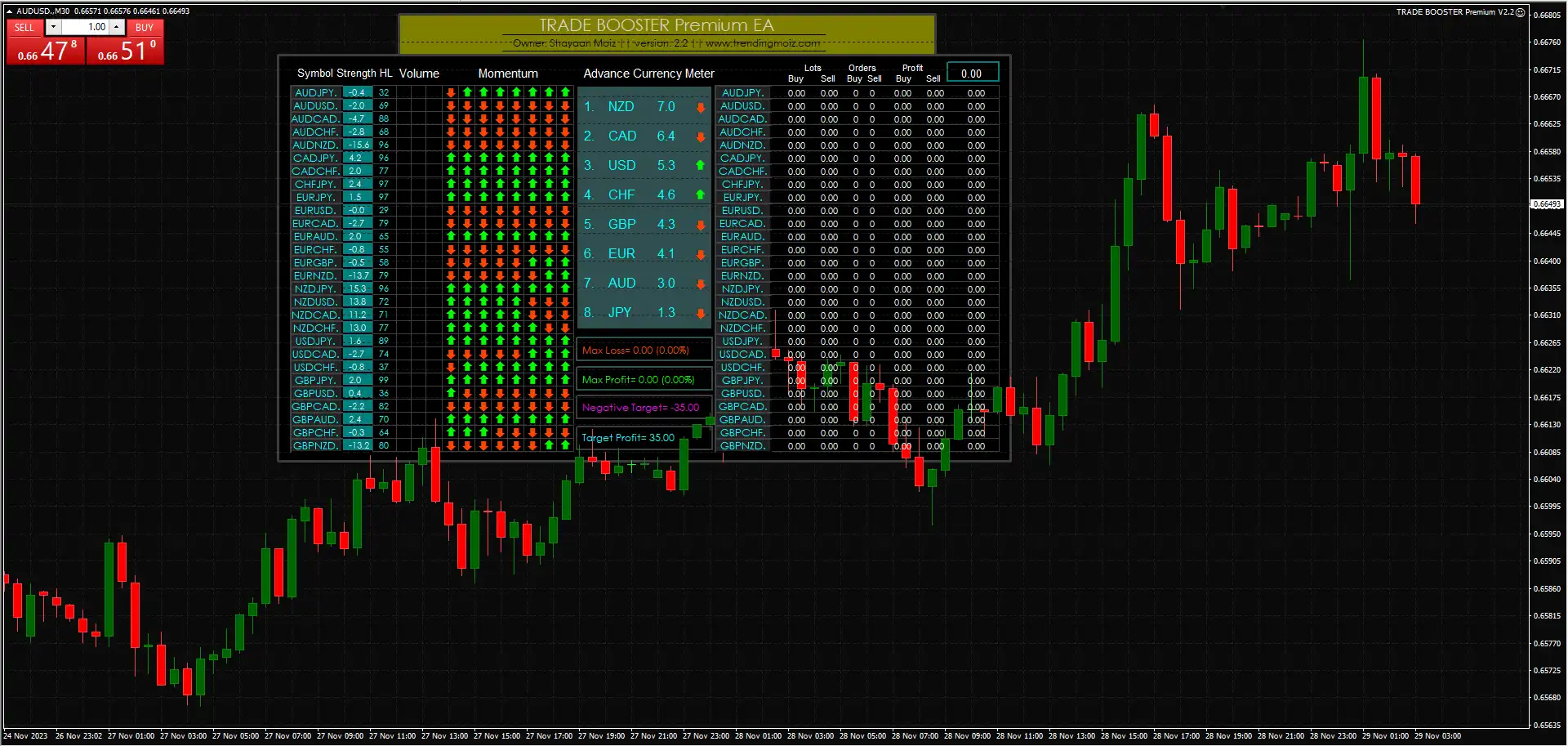Click the 28 Nov 01:00 label on time axis

pos(759,735)
